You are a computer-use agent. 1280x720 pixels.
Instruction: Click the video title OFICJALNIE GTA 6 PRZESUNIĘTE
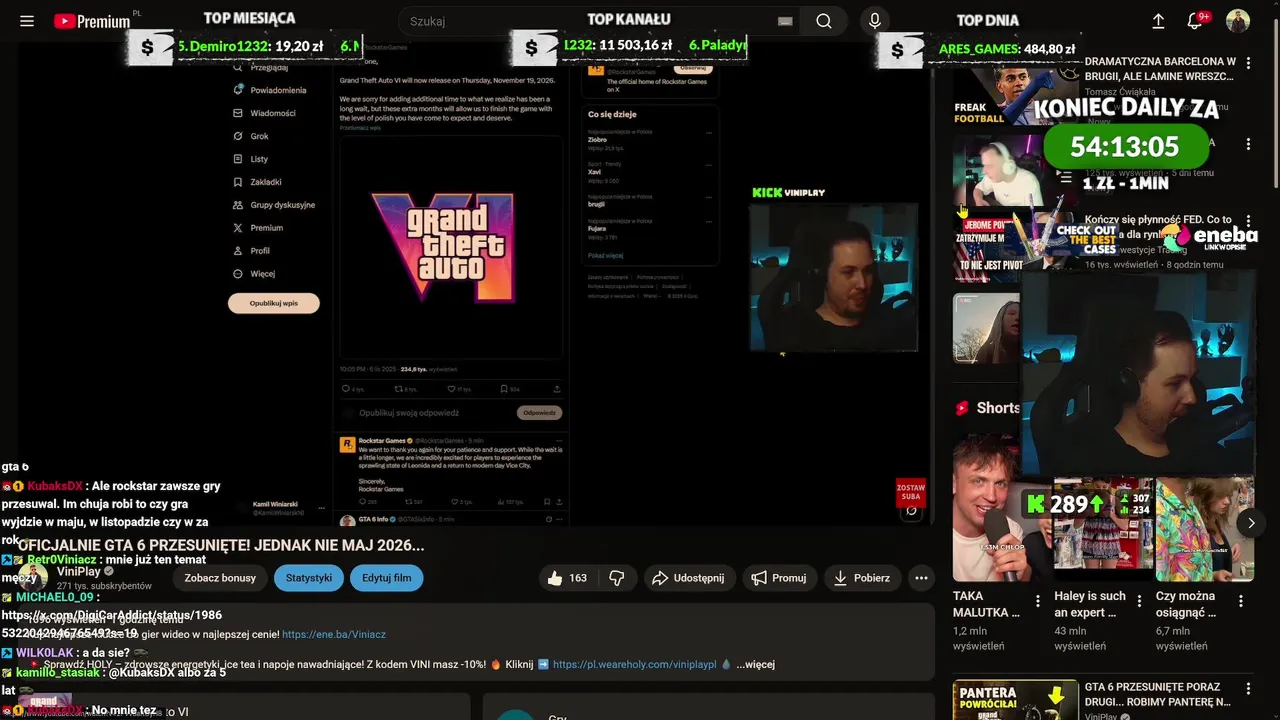tap(221, 545)
